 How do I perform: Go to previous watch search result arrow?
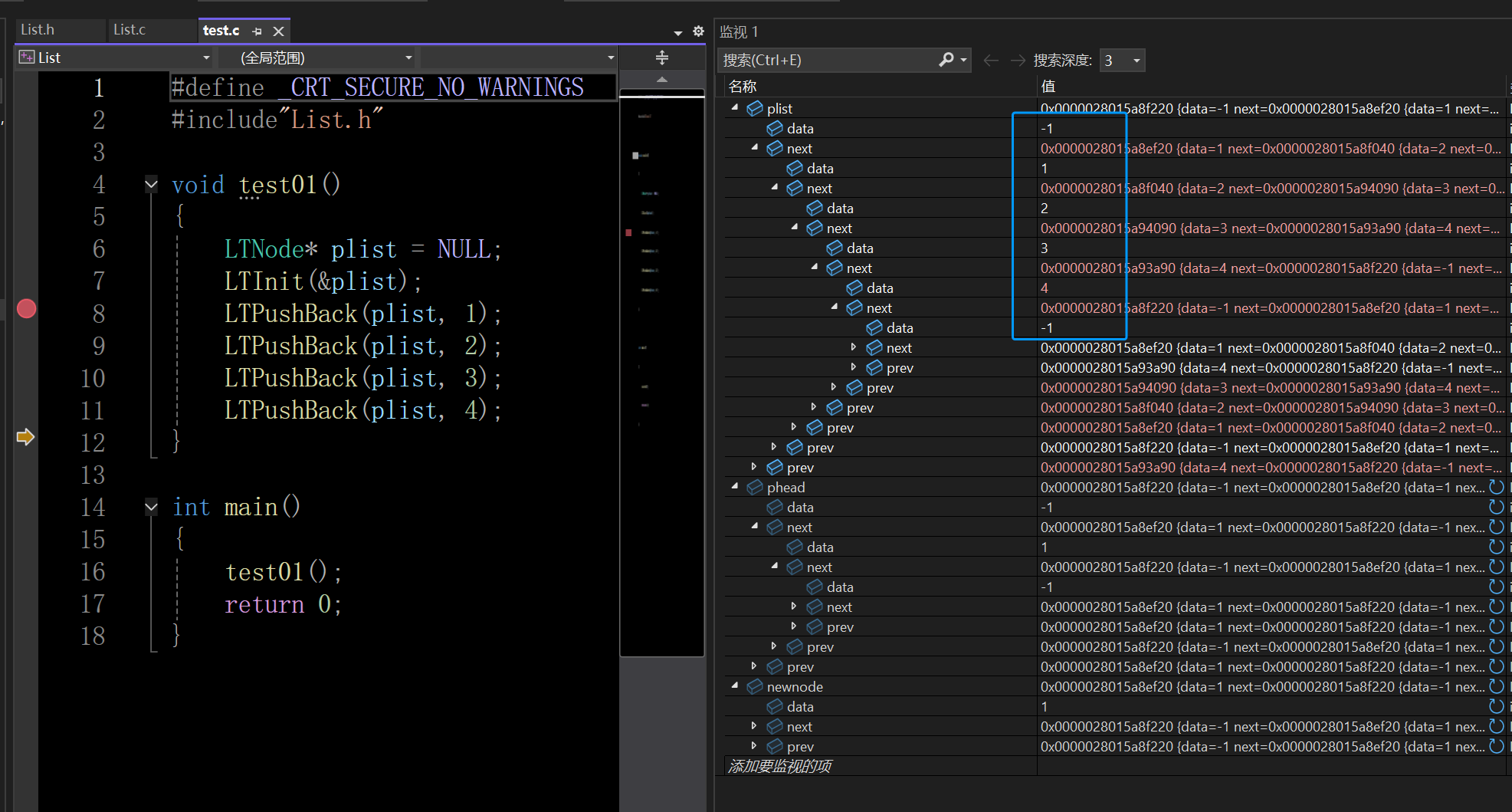(x=991, y=61)
